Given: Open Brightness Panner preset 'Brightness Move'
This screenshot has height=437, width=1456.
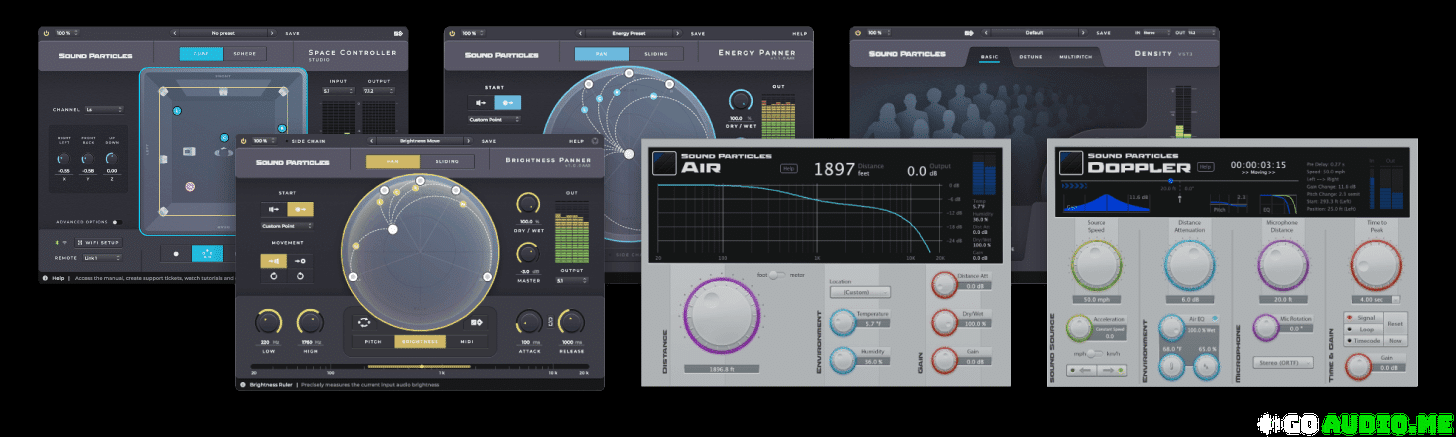Looking at the screenshot, I should [421, 141].
